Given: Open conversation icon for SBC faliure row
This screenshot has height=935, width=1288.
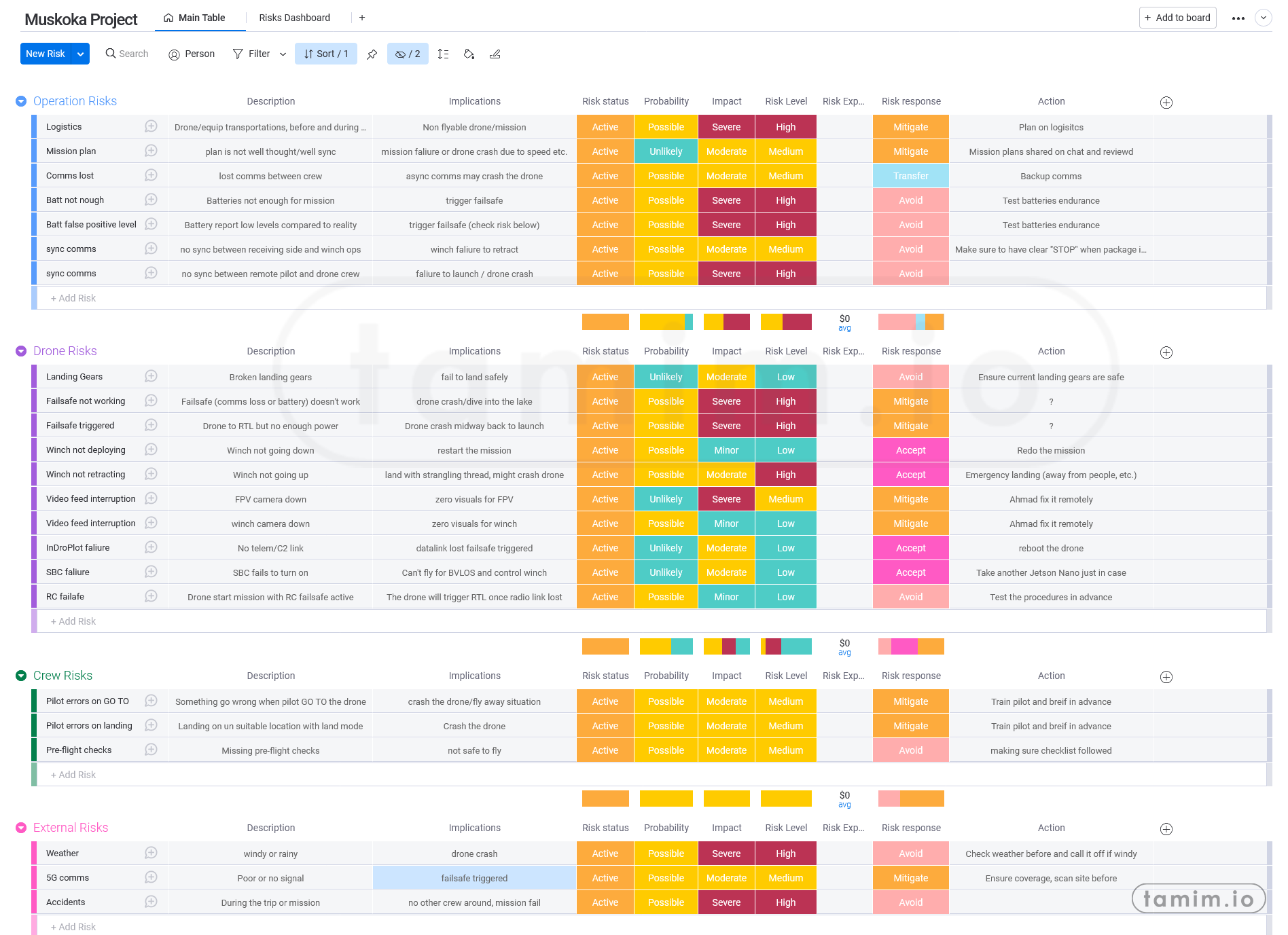Looking at the screenshot, I should pyautogui.click(x=151, y=572).
